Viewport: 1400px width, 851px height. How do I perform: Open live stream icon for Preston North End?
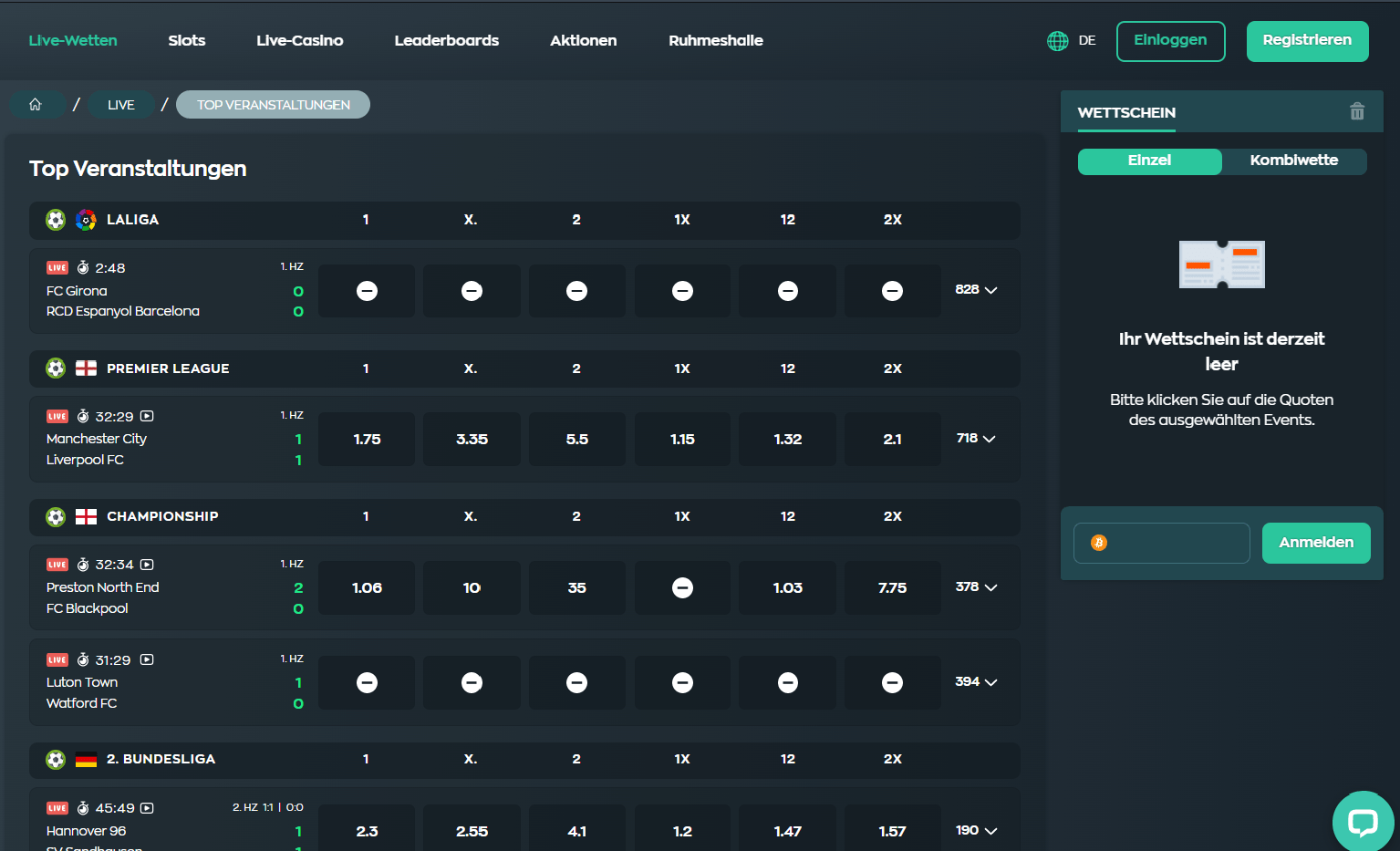(x=147, y=565)
